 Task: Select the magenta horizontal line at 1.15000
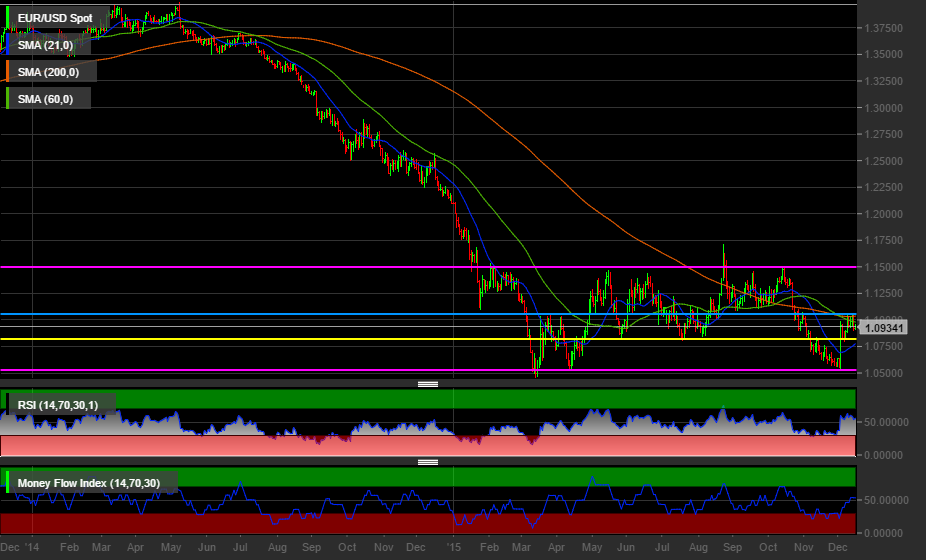(300, 267)
